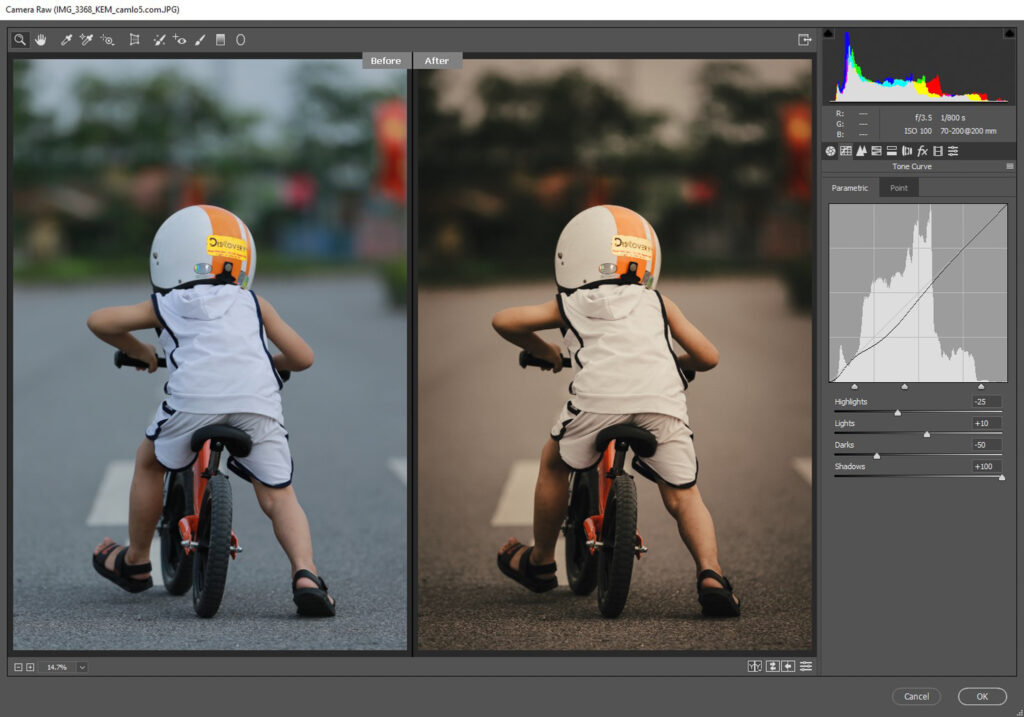
Task: Switch to Point curve tab
Action: coord(899,188)
